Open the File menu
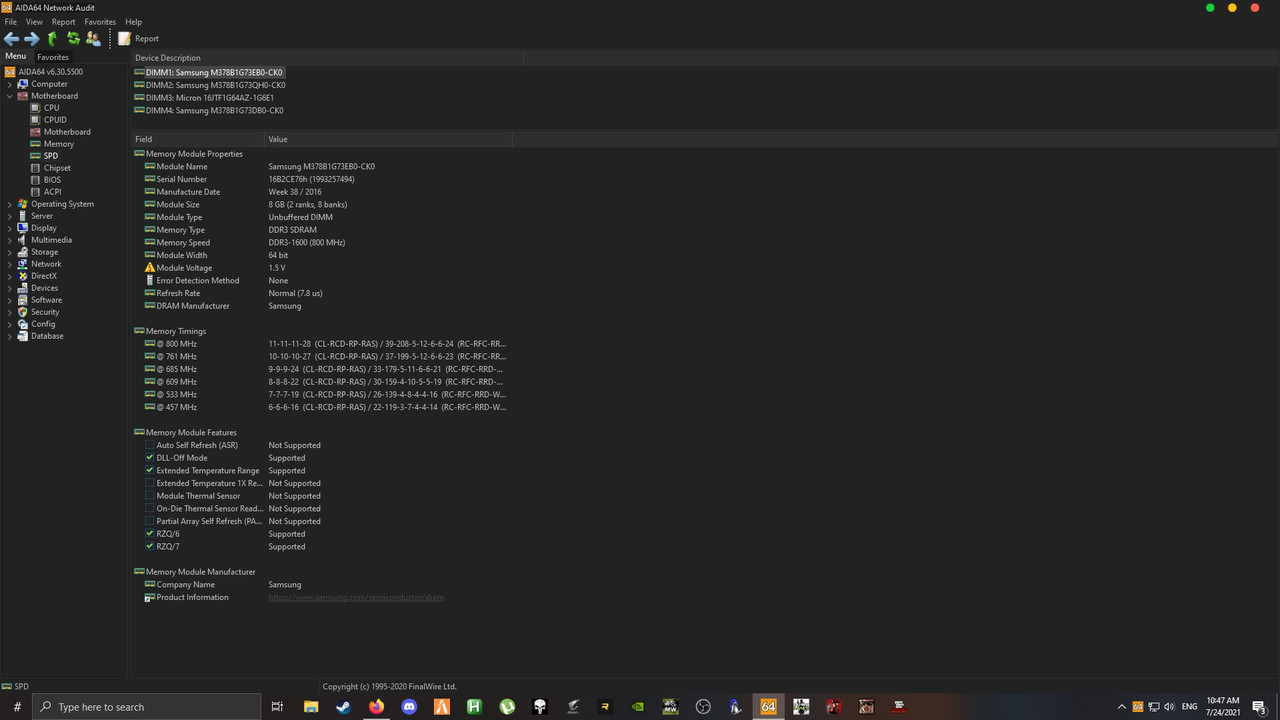This screenshot has width=1280, height=720. click(x=11, y=22)
